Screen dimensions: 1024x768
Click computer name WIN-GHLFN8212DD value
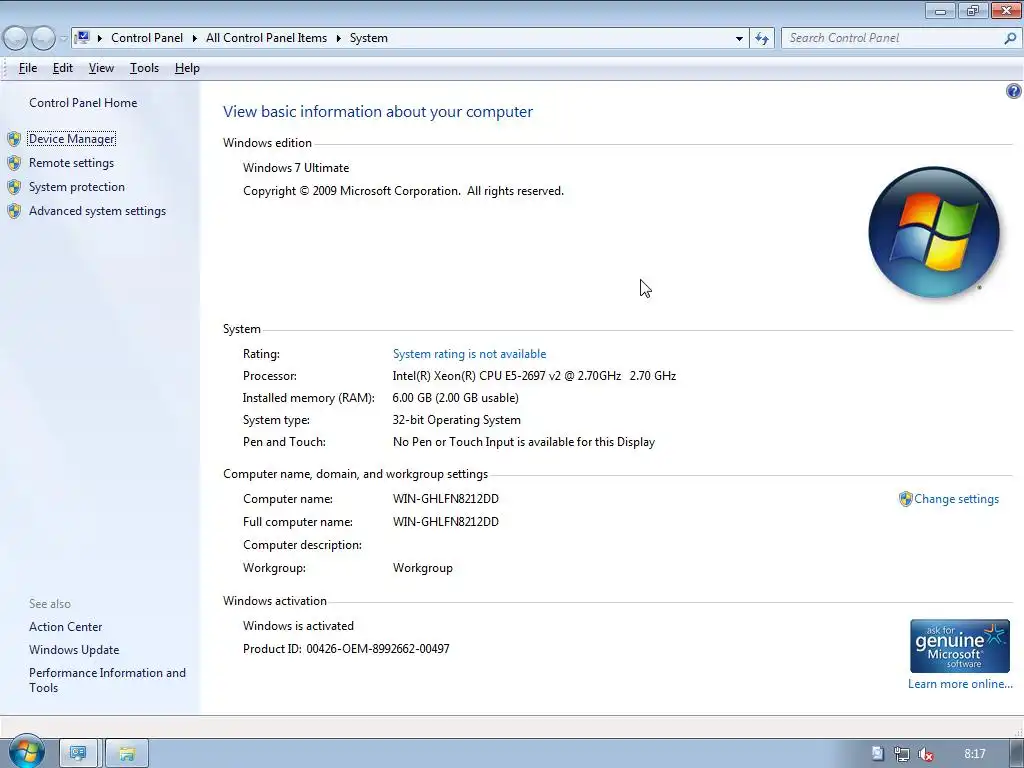pyautogui.click(x=445, y=499)
